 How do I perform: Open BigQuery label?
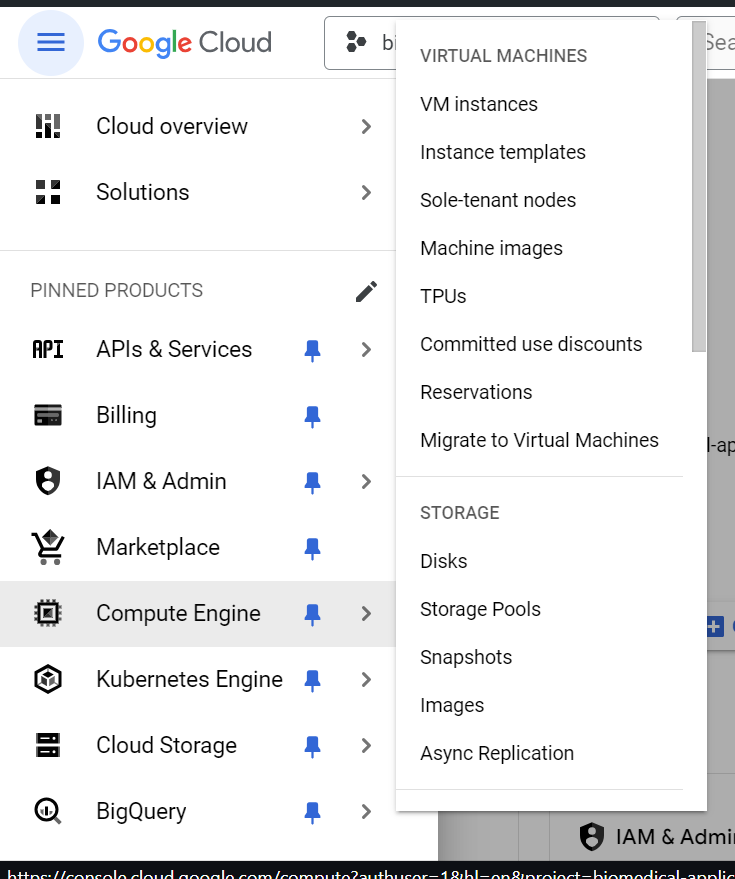[141, 811]
